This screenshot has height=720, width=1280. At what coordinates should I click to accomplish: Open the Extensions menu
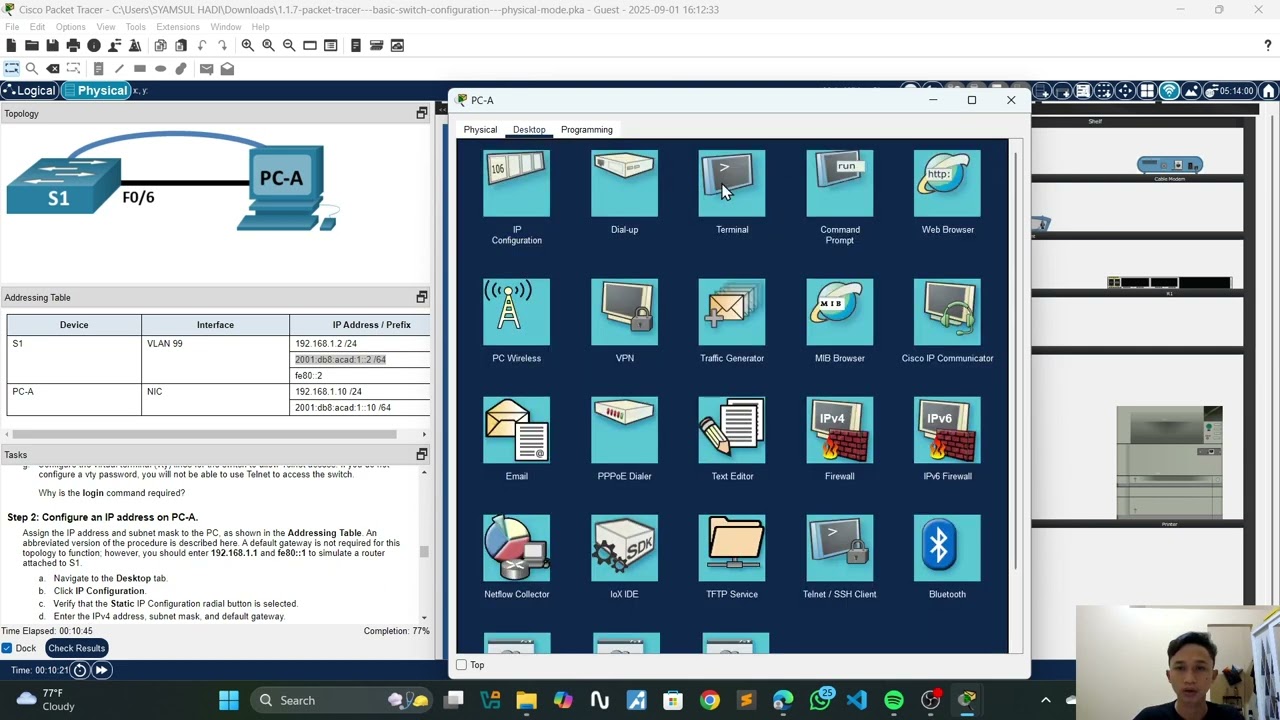click(x=177, y=27)
